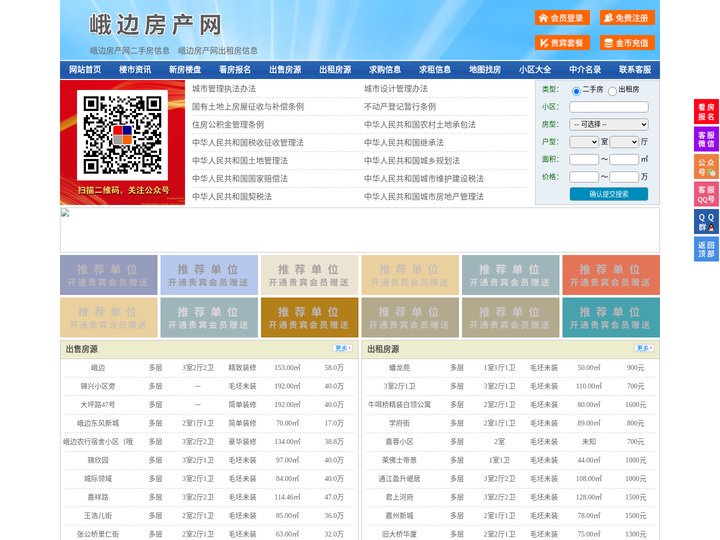Click the 会员登录 login button
This screenshot has width=720, height=540.
coord(562,18)
